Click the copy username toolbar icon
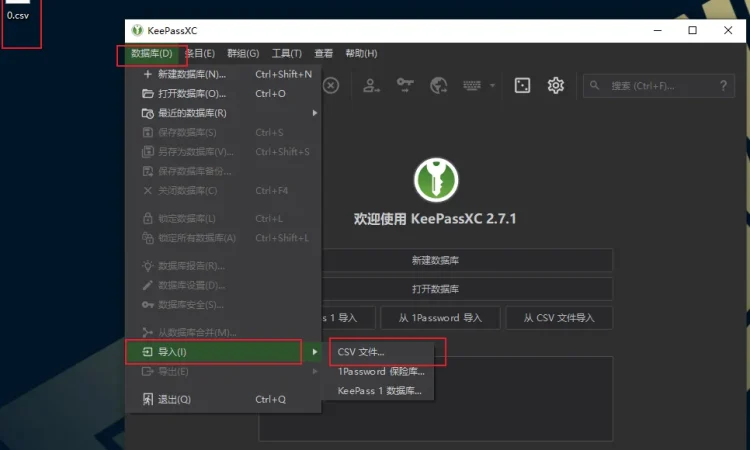The width and height of the screenshot is (750, 450). pos(371,86)
